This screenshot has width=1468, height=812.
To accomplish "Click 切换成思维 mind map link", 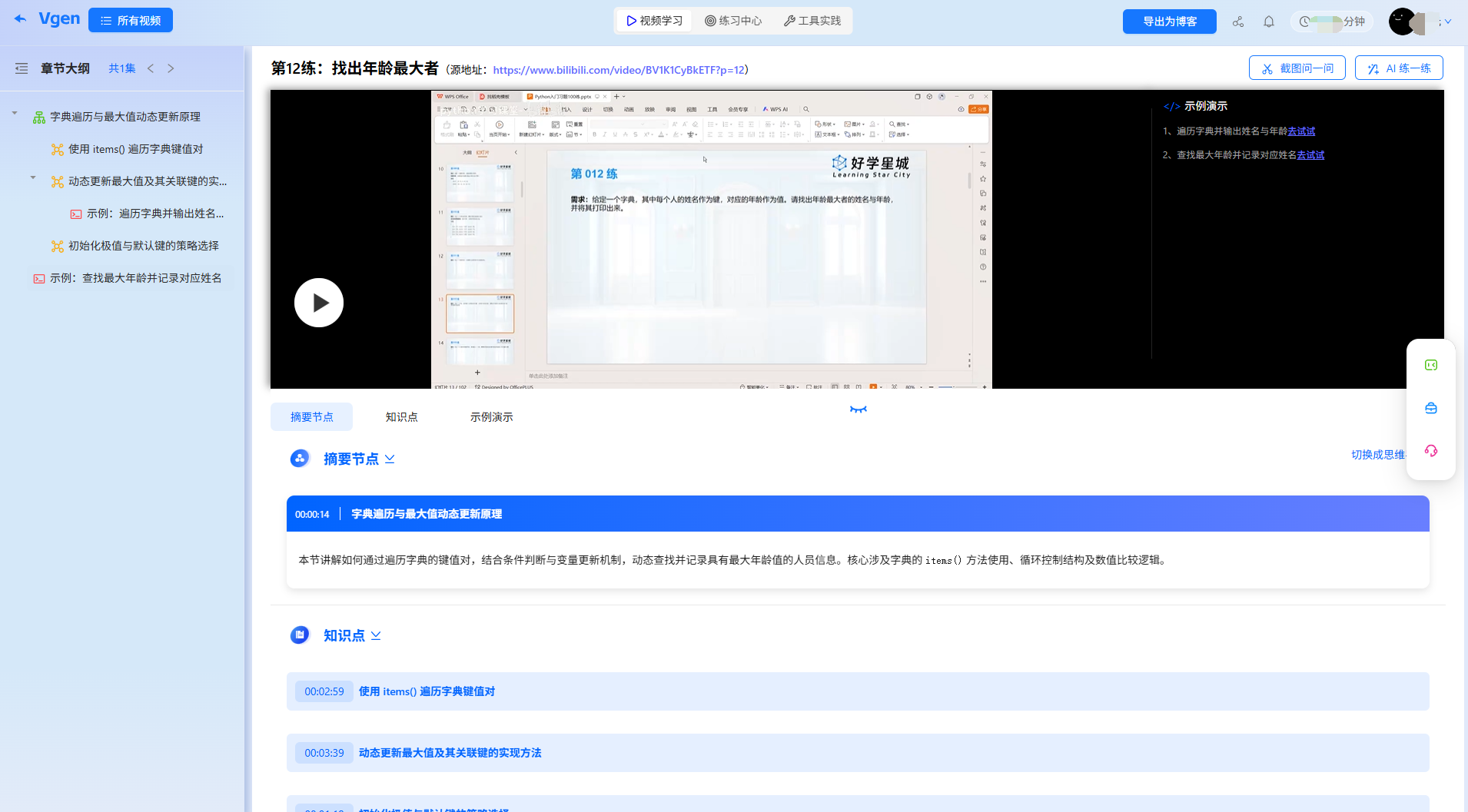I will (x=1378, y=455).
